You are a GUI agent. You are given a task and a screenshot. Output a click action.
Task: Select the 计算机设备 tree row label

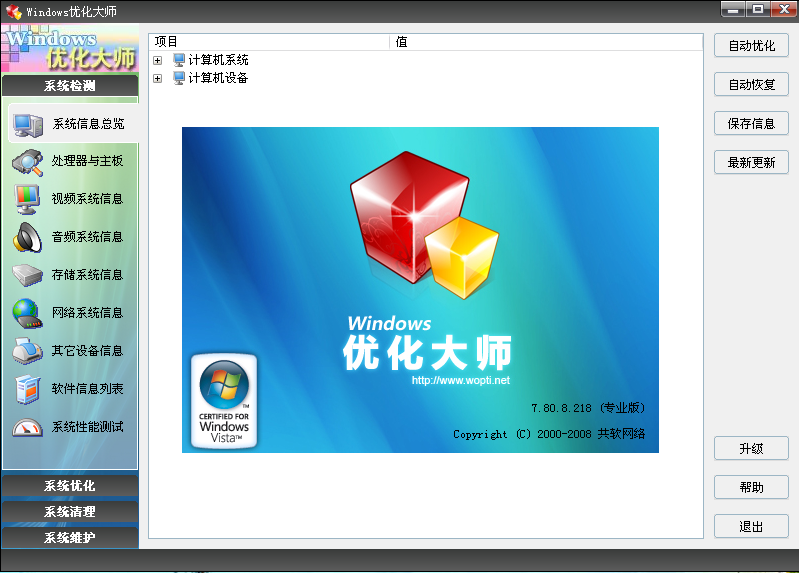coord(218,78)
